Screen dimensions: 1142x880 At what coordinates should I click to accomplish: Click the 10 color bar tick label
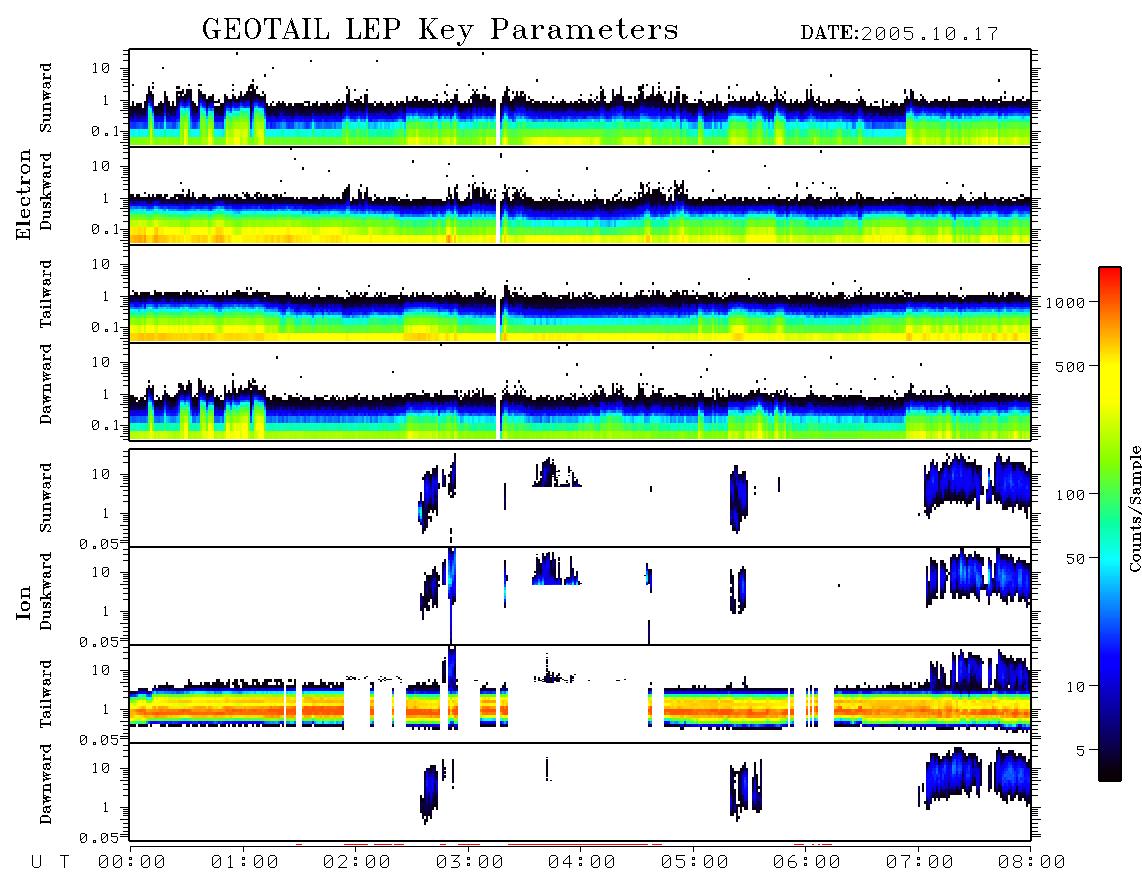pos(1075,687)
